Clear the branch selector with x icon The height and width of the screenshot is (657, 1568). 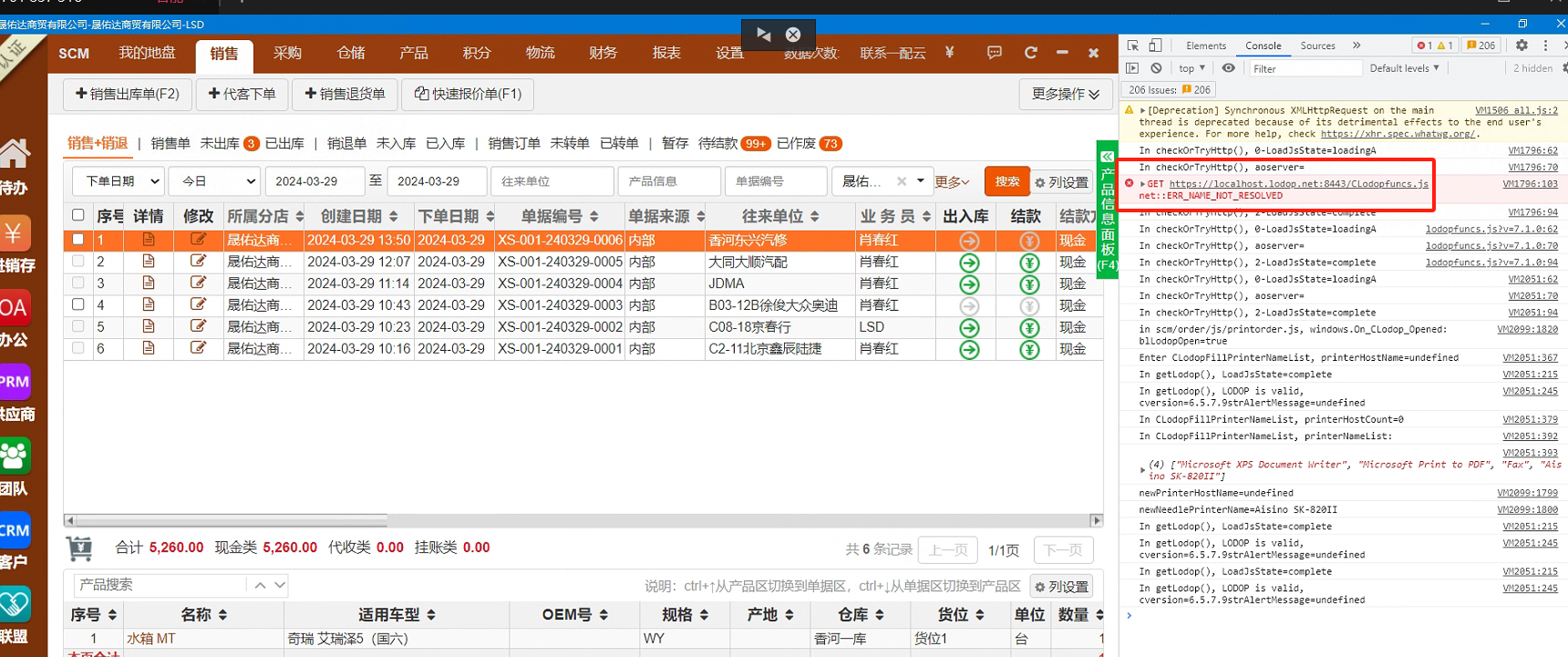902,181
